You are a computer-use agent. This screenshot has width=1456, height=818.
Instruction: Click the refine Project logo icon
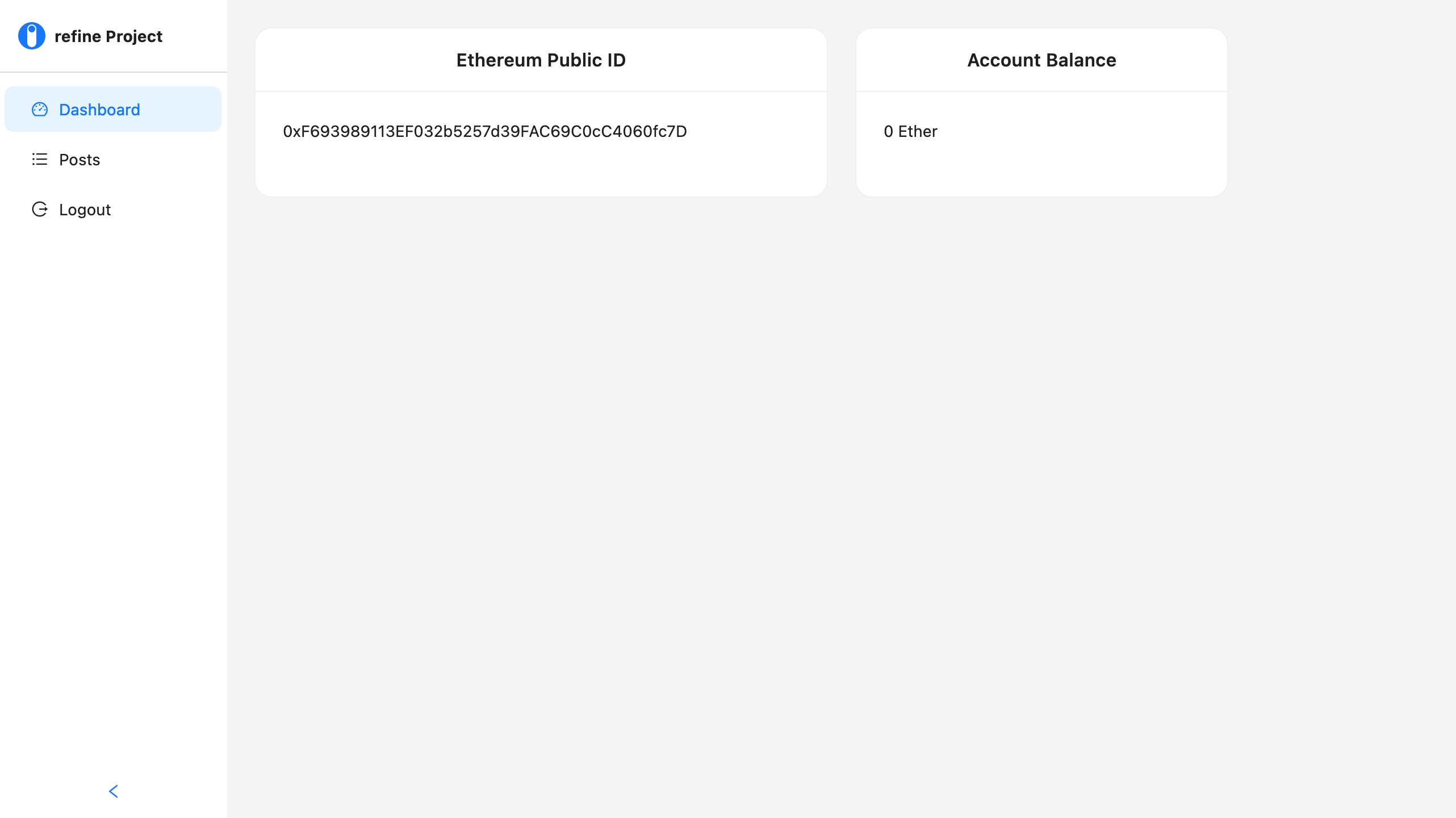click(32, 36)
